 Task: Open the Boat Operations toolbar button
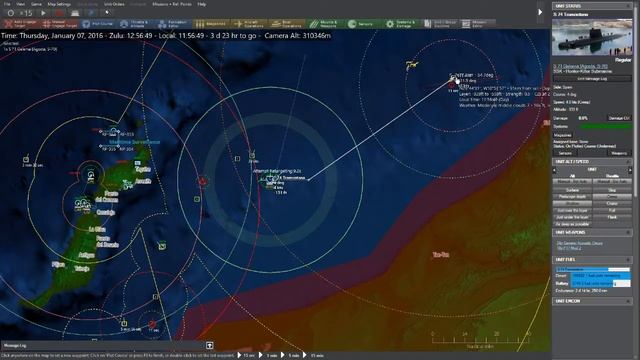[x=287, y=24]
